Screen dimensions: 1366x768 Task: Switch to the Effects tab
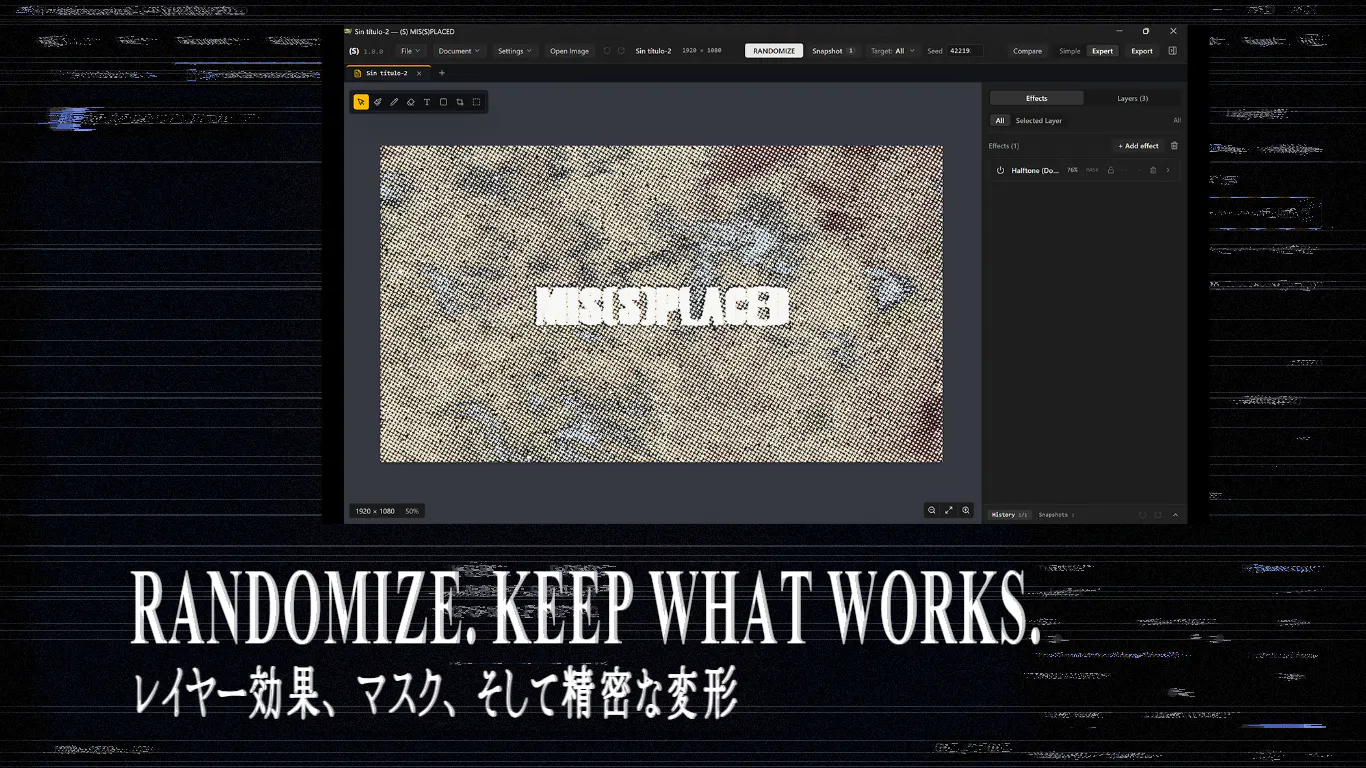[1036, 98]
